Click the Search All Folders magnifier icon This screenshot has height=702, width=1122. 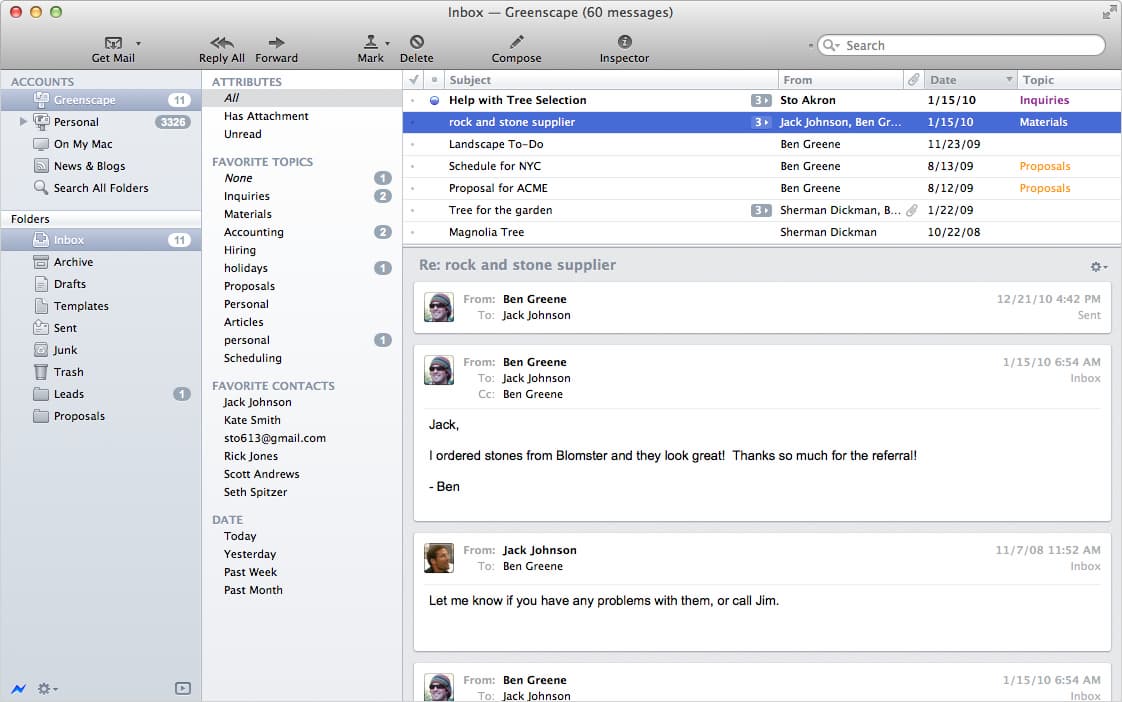click(x=42, y=187)
